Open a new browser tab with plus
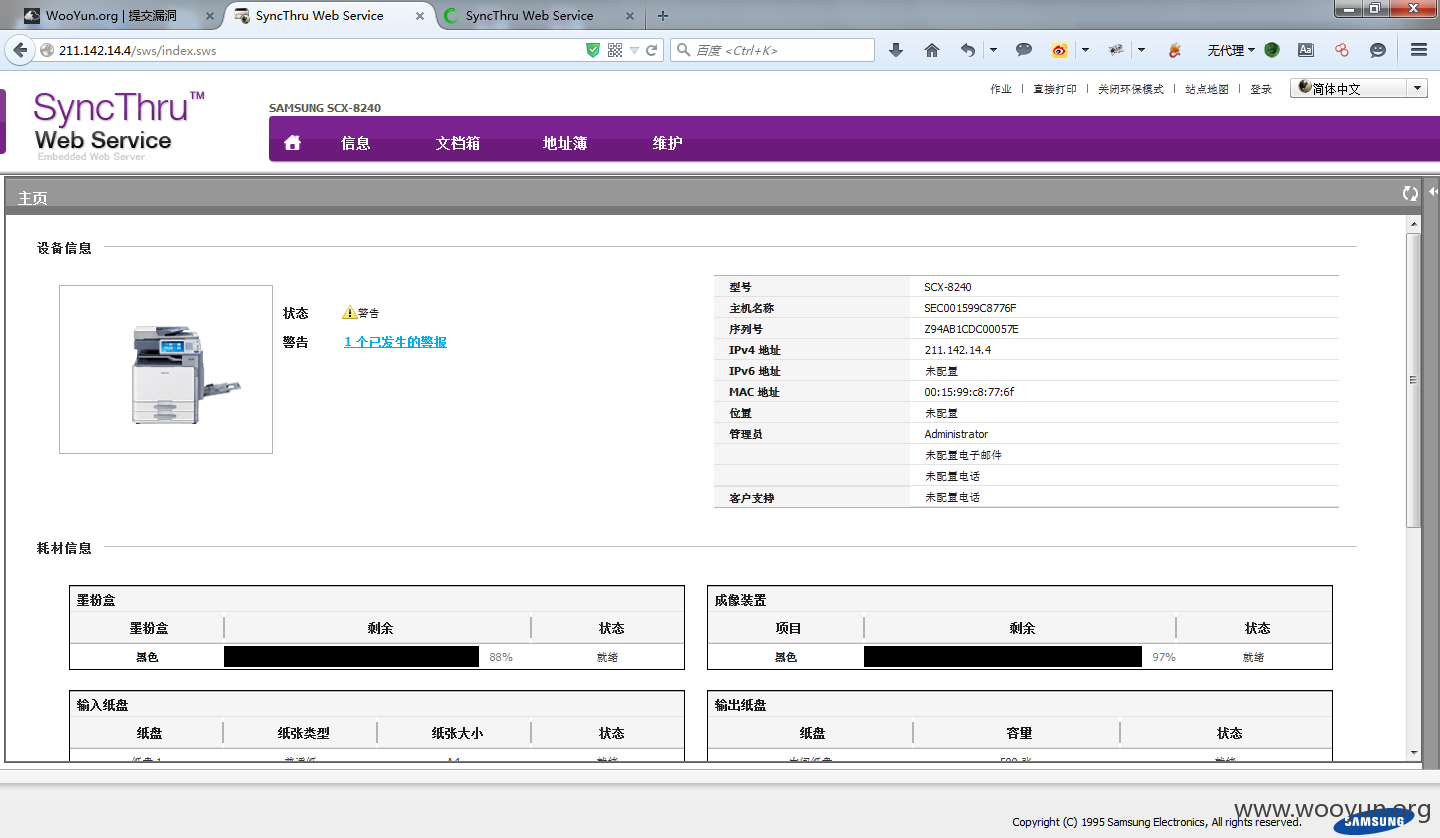 pos(663,16)
